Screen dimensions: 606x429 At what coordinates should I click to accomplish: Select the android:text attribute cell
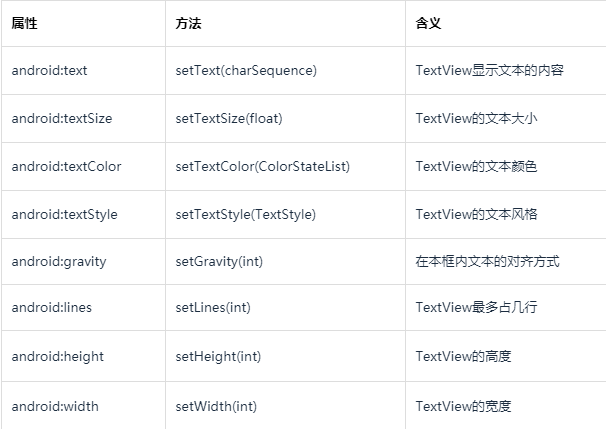(x=49, y=71)
